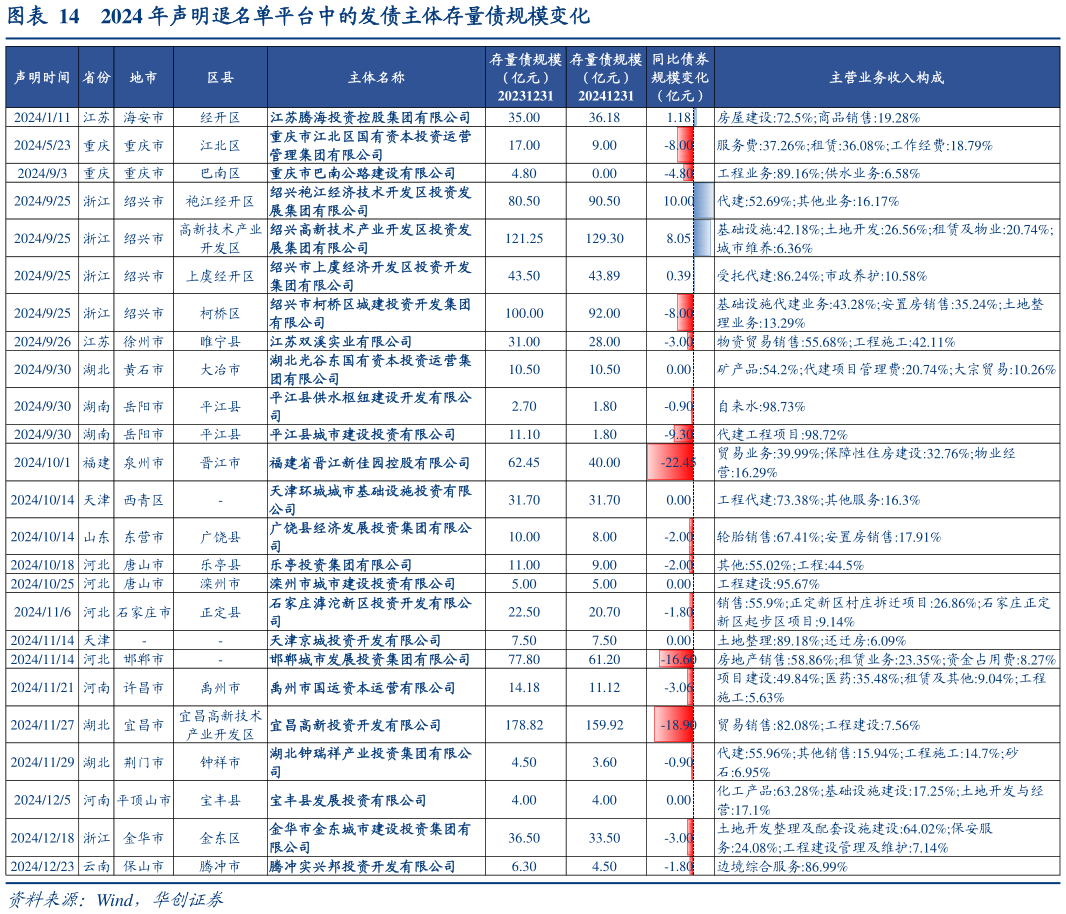Select the 省份 column header
Image resolution: width=1066 pixels, height=914 pixels.
pyautogui.click(x=96, y=77)
